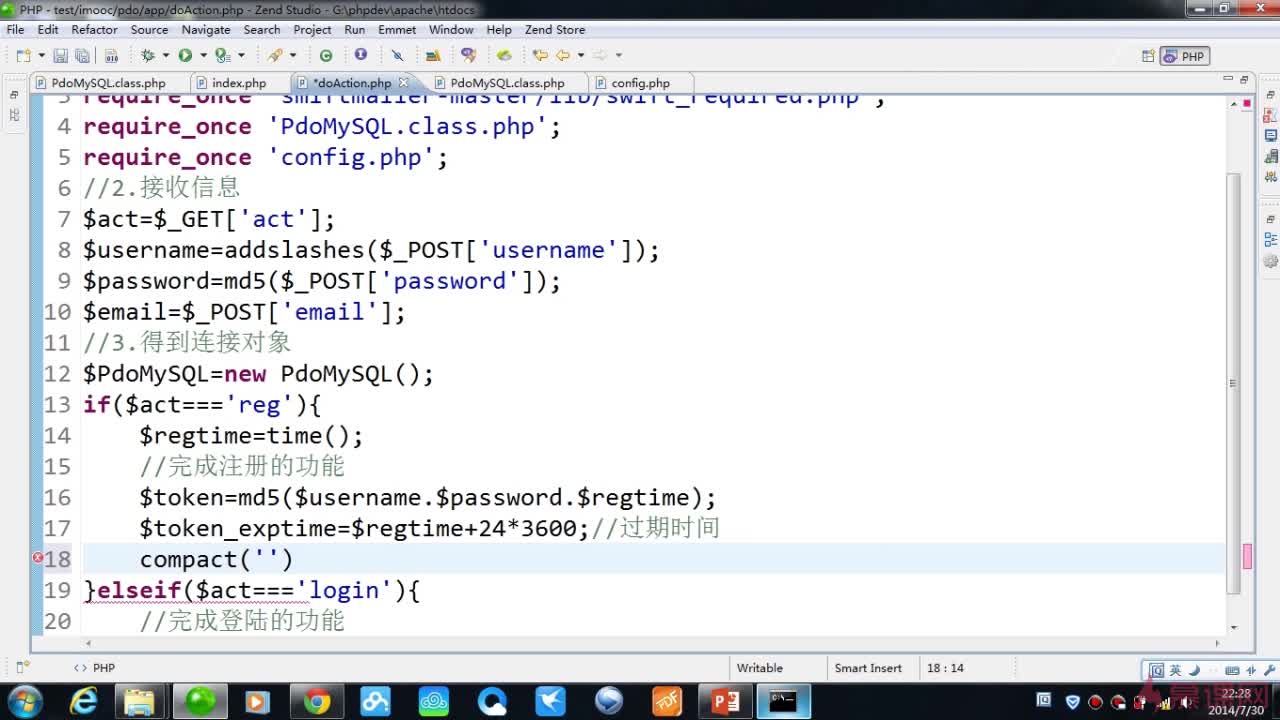Start the Debug bug icon
The height and width of the screenshot is (720, 1280).
click(x=148, y=56)
